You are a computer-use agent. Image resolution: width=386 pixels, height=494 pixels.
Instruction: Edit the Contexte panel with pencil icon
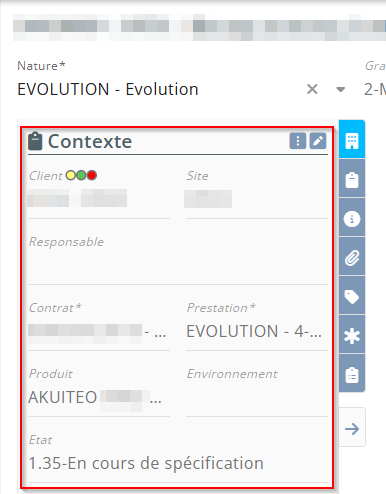(318, 141)
